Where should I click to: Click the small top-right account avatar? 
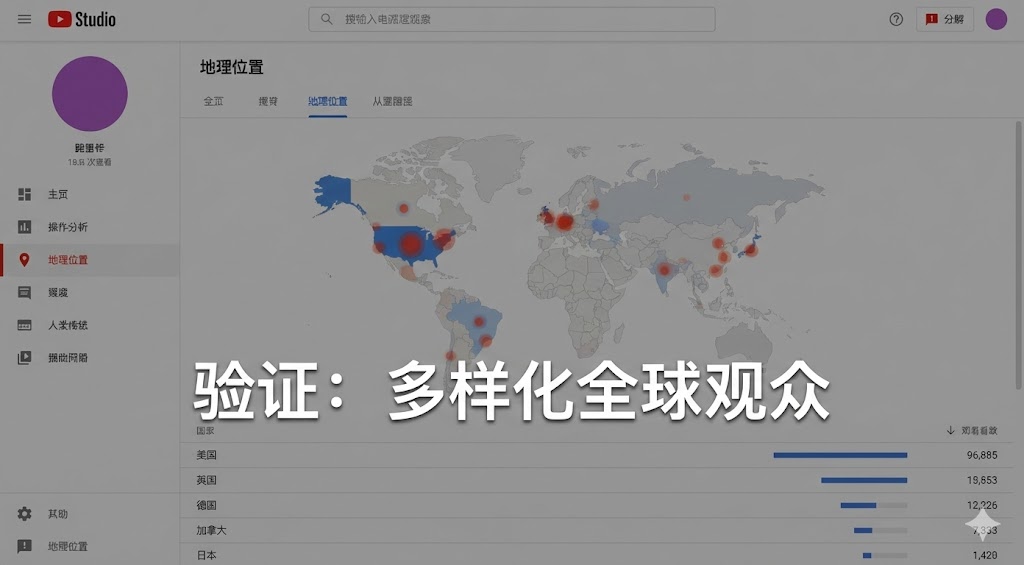click(x=996, y=19)
